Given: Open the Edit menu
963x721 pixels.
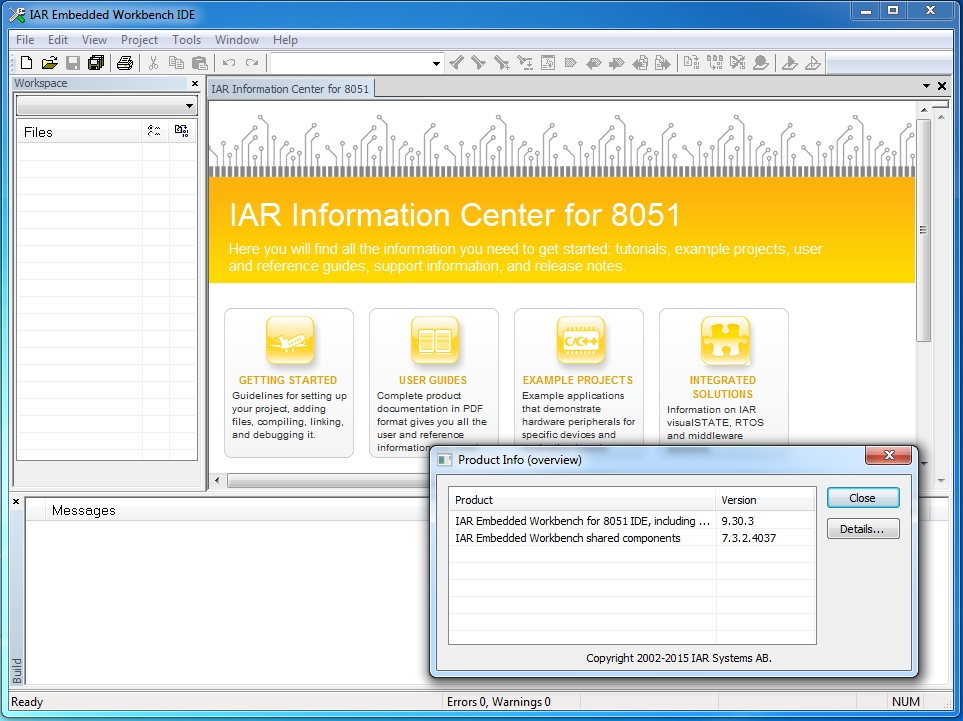Looking at the screenshot, I should tap(58, 39).
